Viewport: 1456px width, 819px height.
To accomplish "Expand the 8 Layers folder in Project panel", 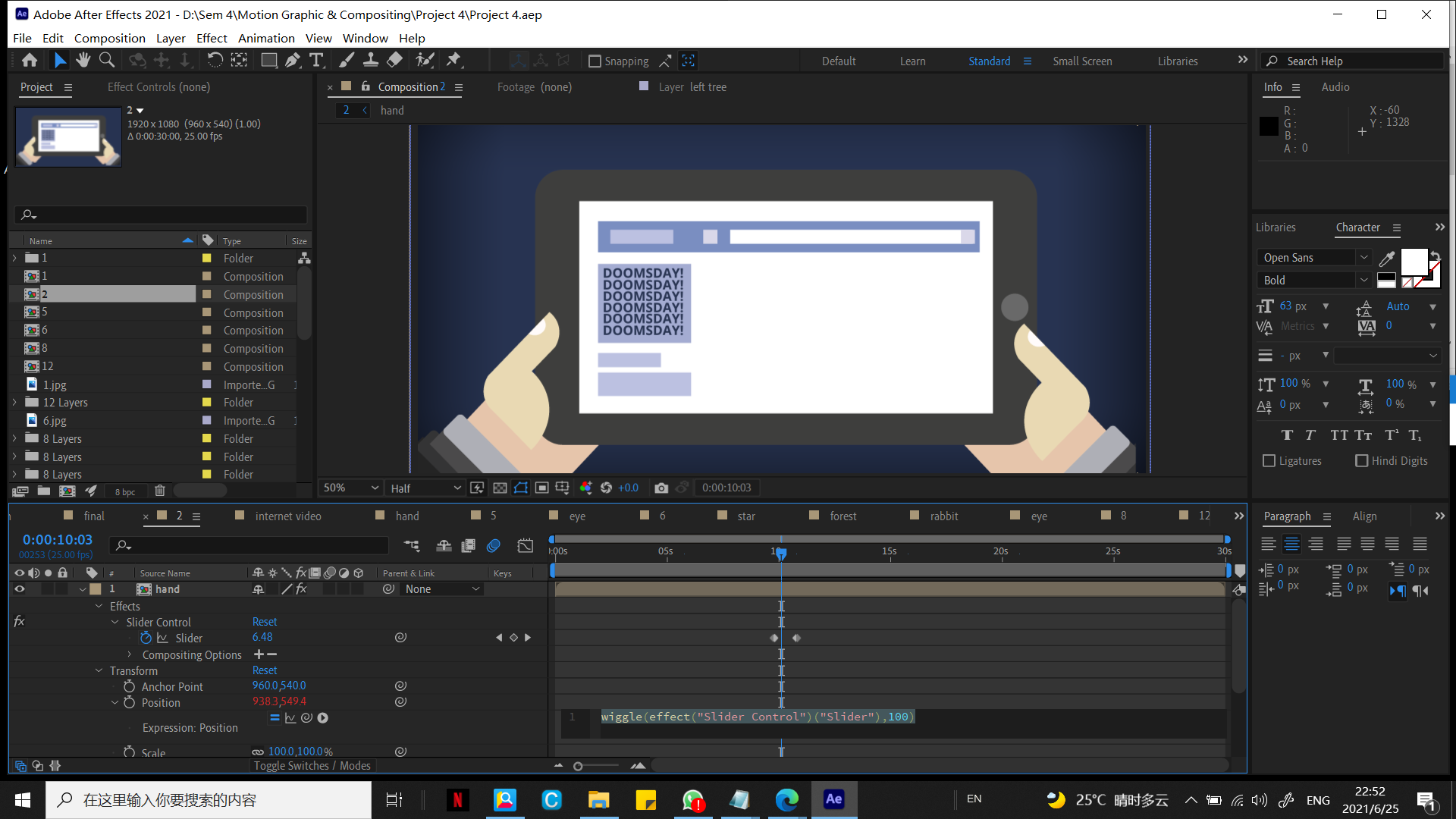I will click(x=14, y=438).
